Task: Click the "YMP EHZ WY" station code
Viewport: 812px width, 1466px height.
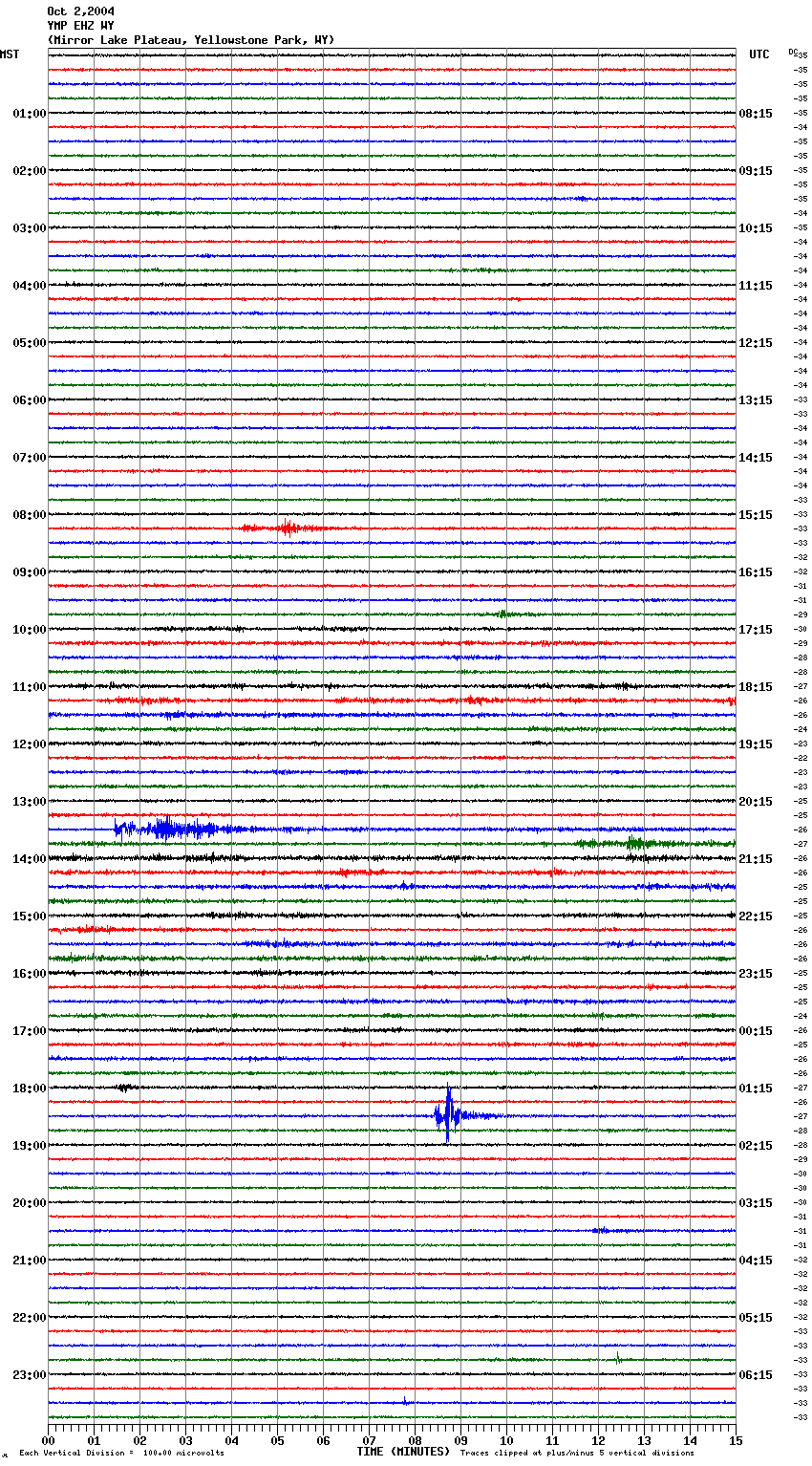Action: [x=80, y=26]
